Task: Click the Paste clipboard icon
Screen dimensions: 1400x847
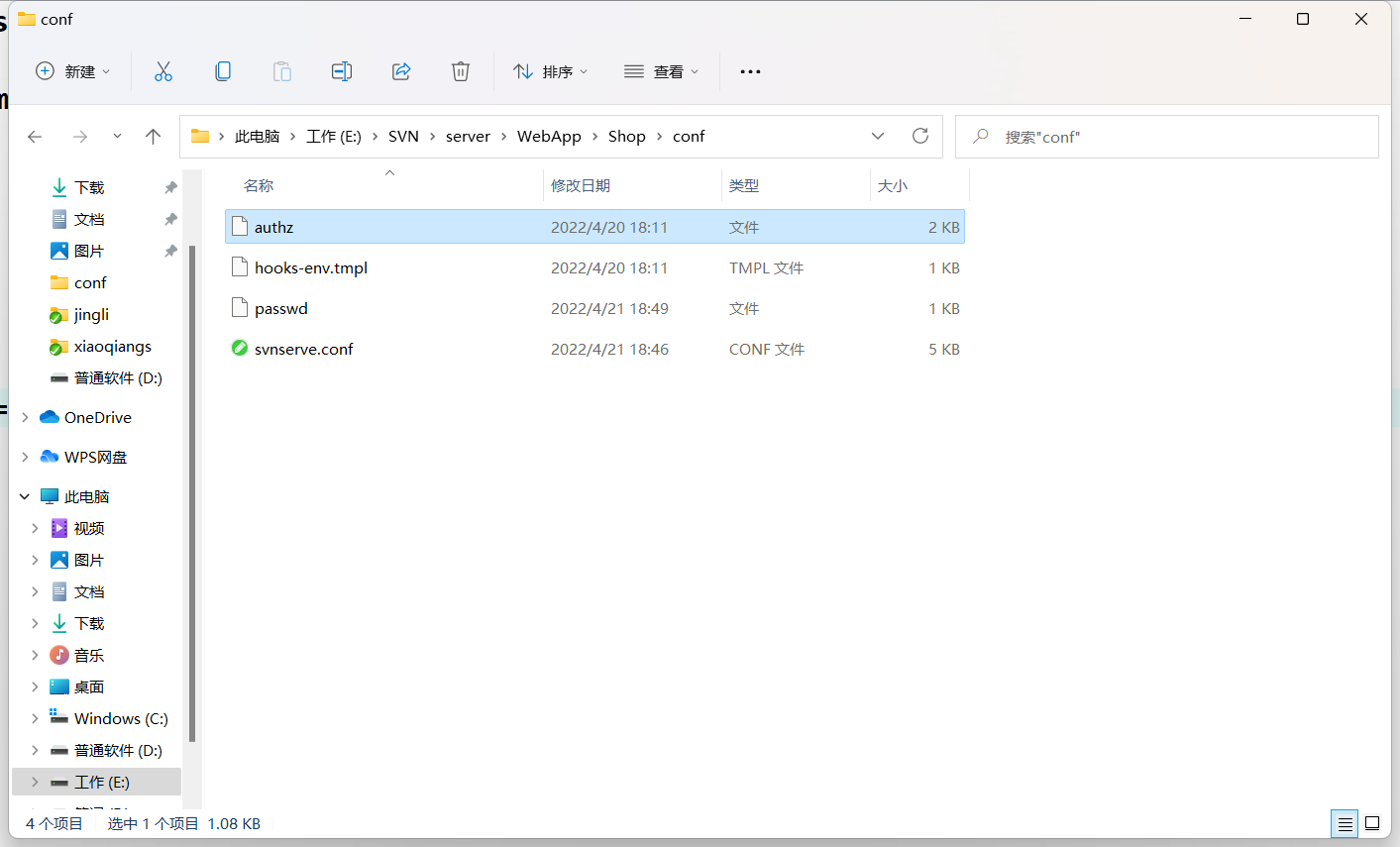Action: tap(282, 71)
